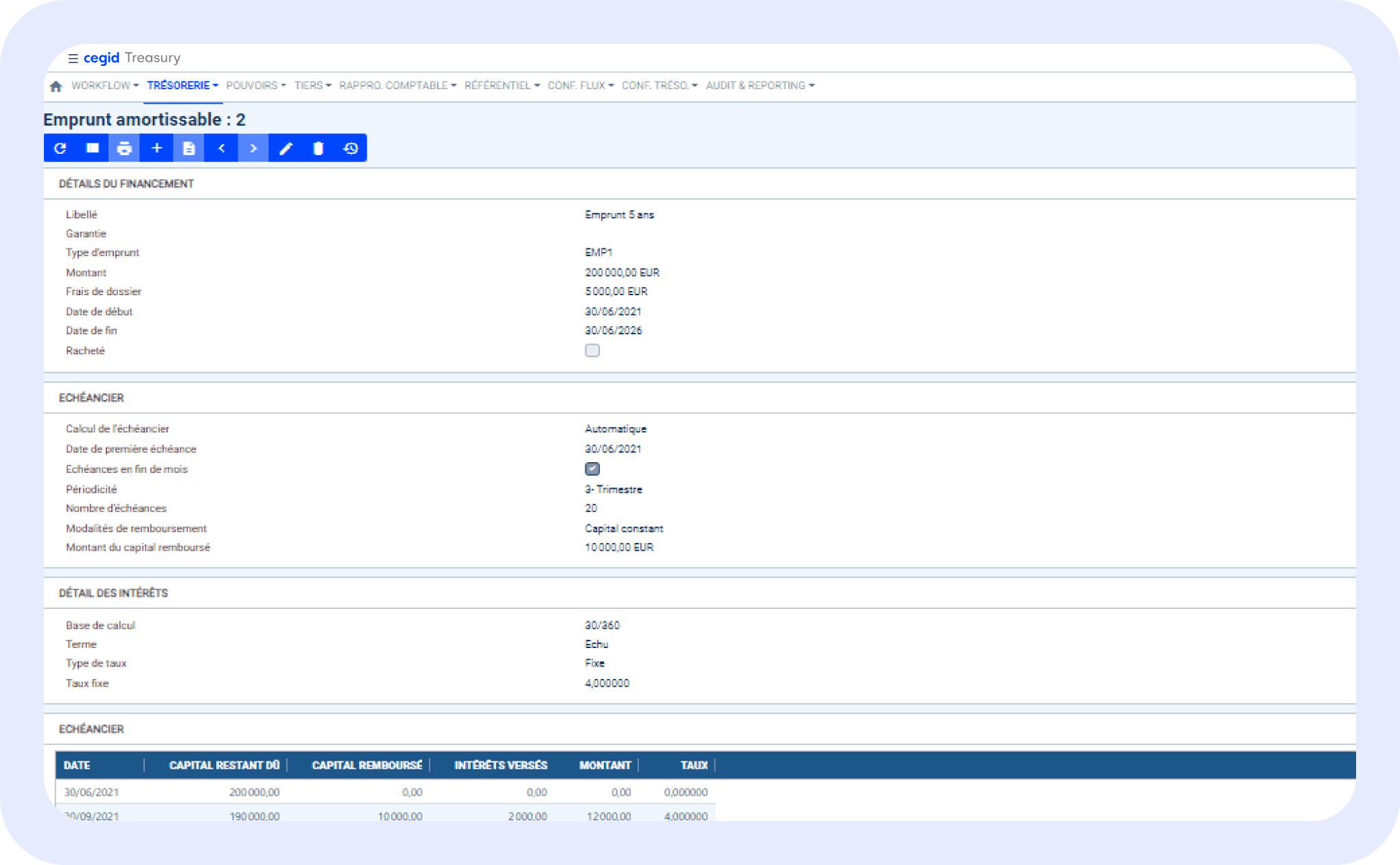Add a new loan with plus icon
The image size is (1400, 865).
click(156, 148)
